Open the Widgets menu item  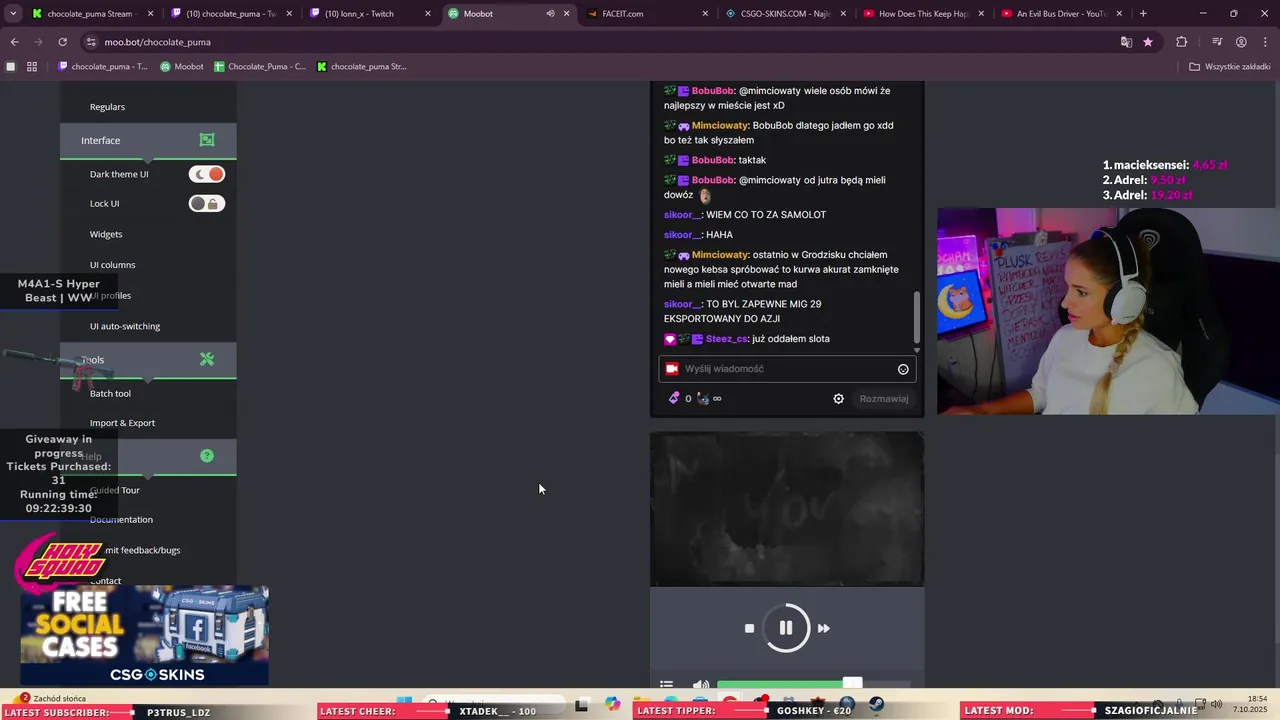point(106,234)
